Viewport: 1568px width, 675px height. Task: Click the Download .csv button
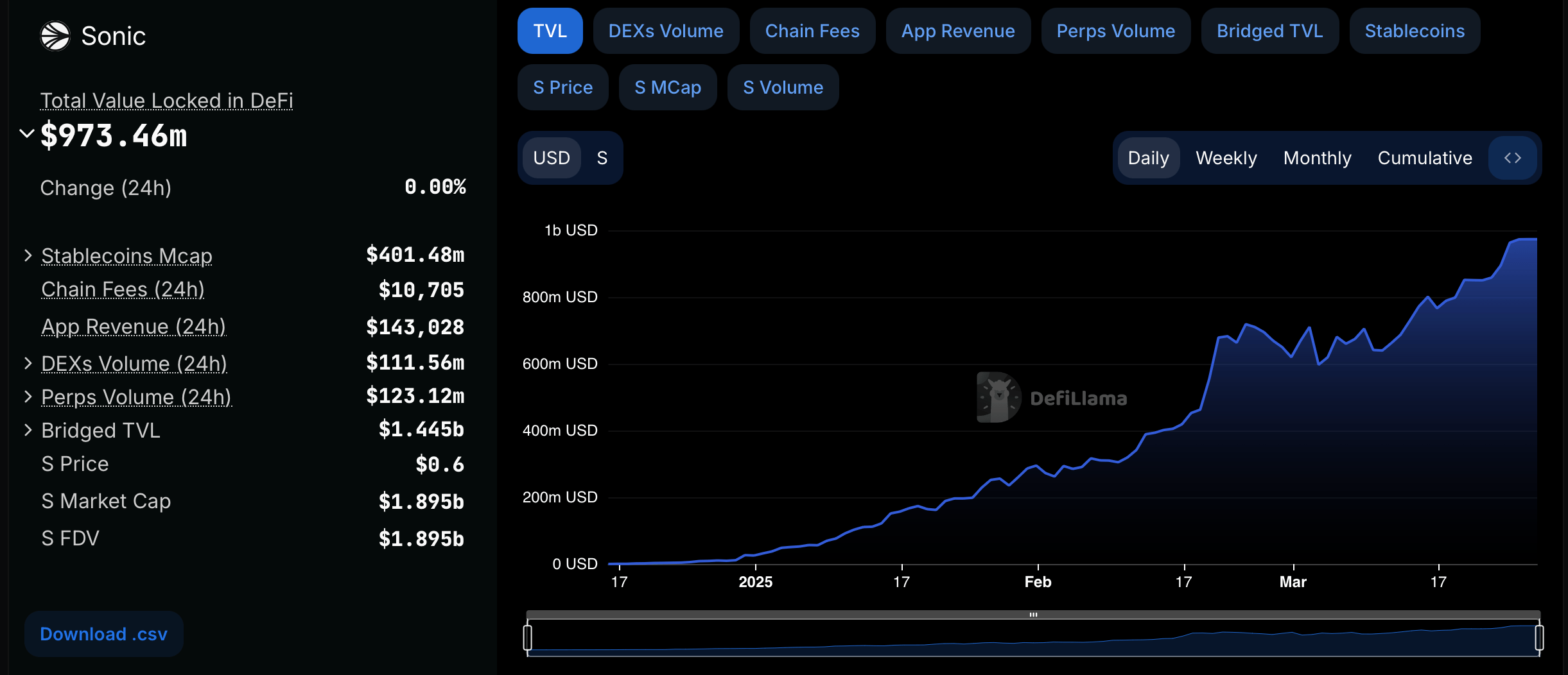[x=103, y=633]
